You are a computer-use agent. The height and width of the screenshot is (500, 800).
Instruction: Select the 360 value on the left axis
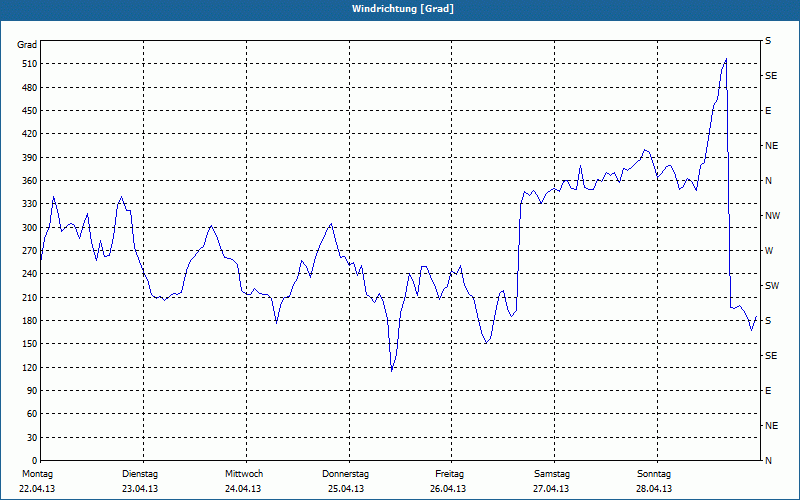click(x=30, y=181)
